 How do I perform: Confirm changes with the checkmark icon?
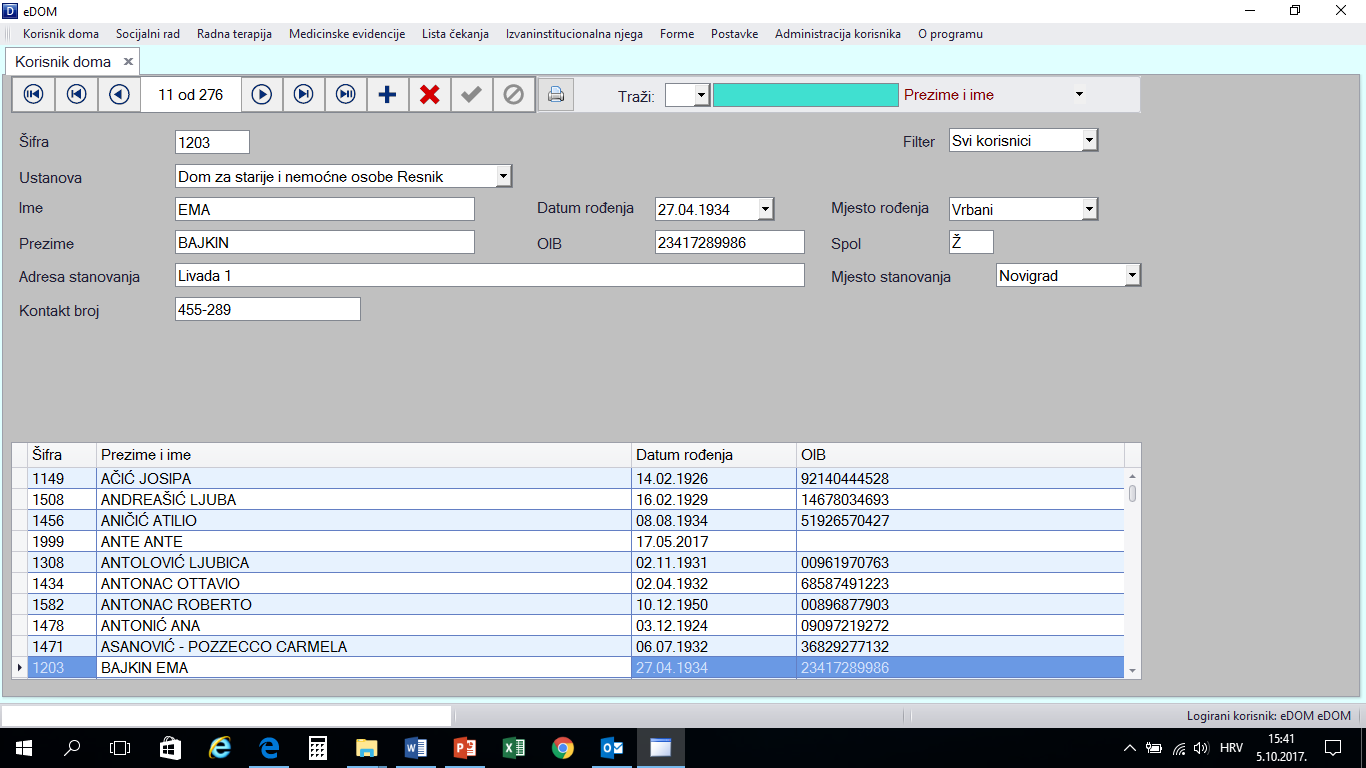click(x=472, y=94)
